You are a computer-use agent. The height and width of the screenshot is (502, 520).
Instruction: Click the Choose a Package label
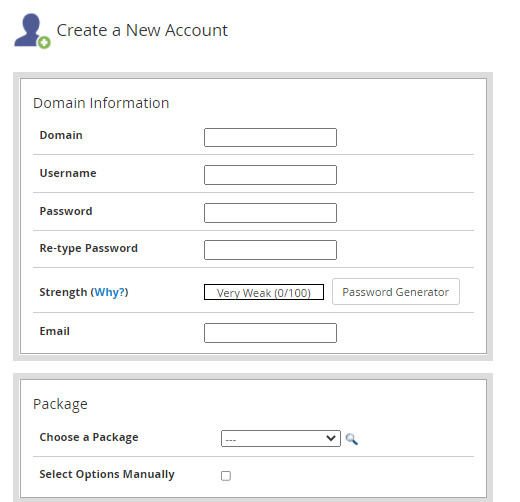pos(89,437)
